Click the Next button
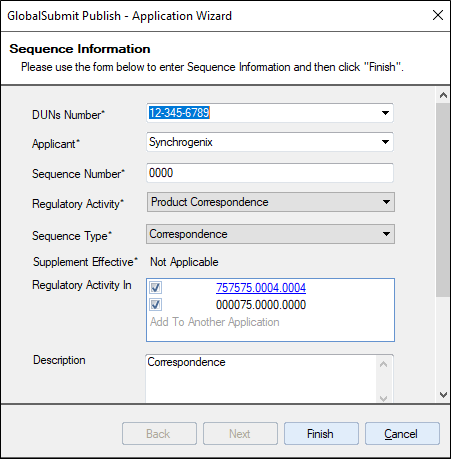 click(x=240, y=434)
